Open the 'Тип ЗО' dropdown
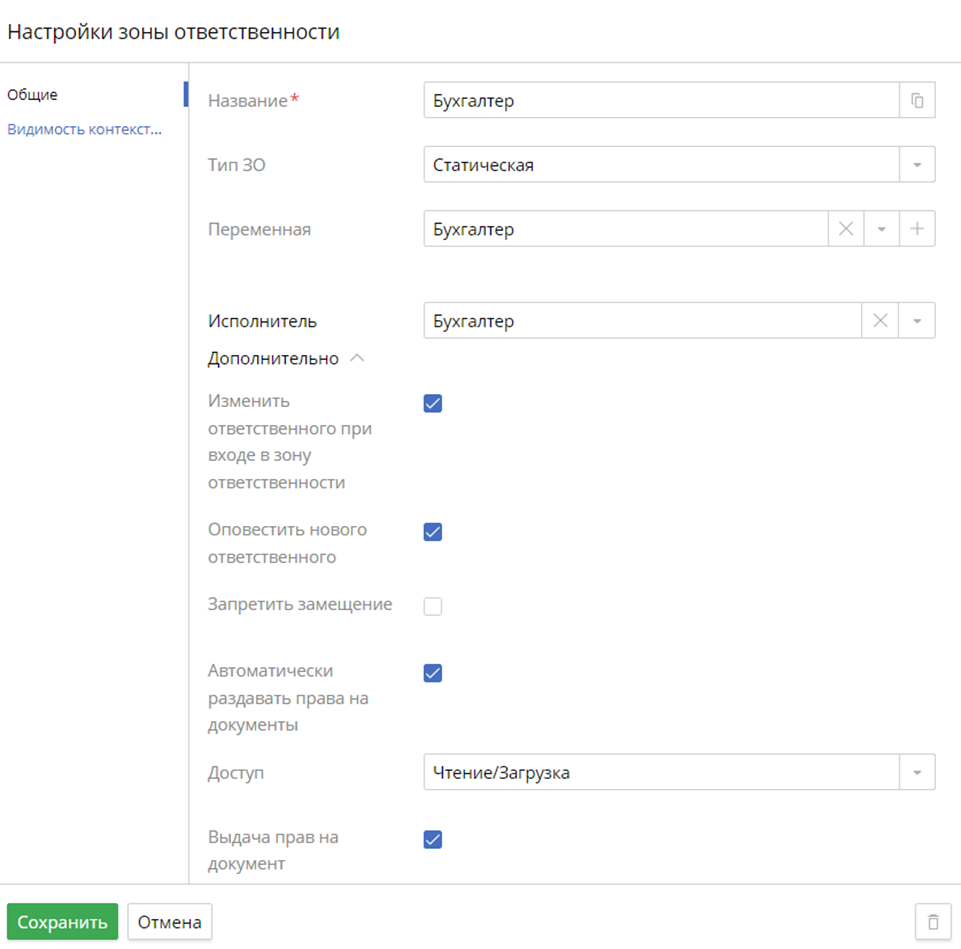Viewport: 961px width, 949px height. click(917, 165)
